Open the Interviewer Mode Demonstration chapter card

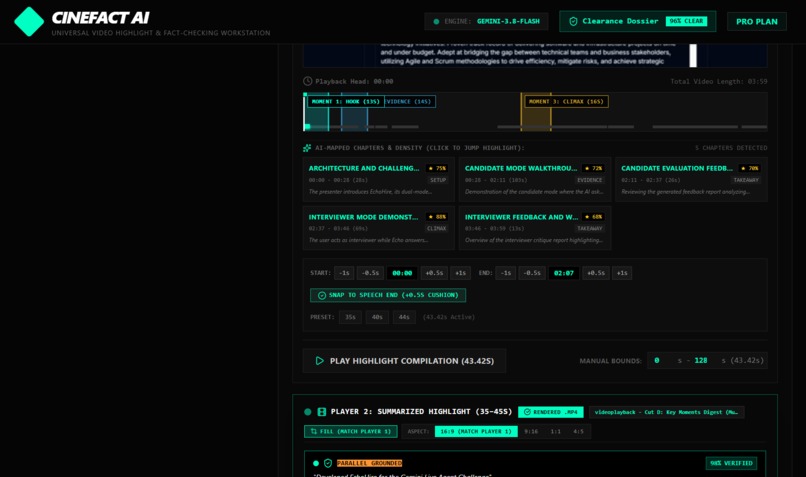[378, 228]
